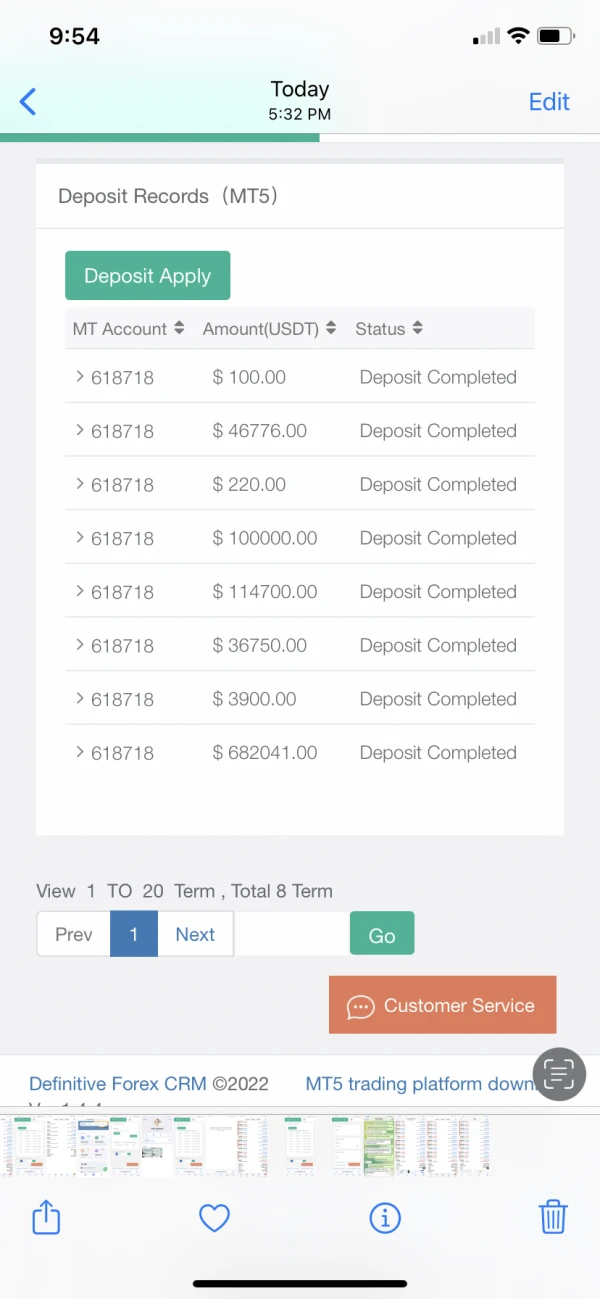Expand the $ 100.00 deposit row
The height and width of the screenshot is (1299, 600).
80,377
